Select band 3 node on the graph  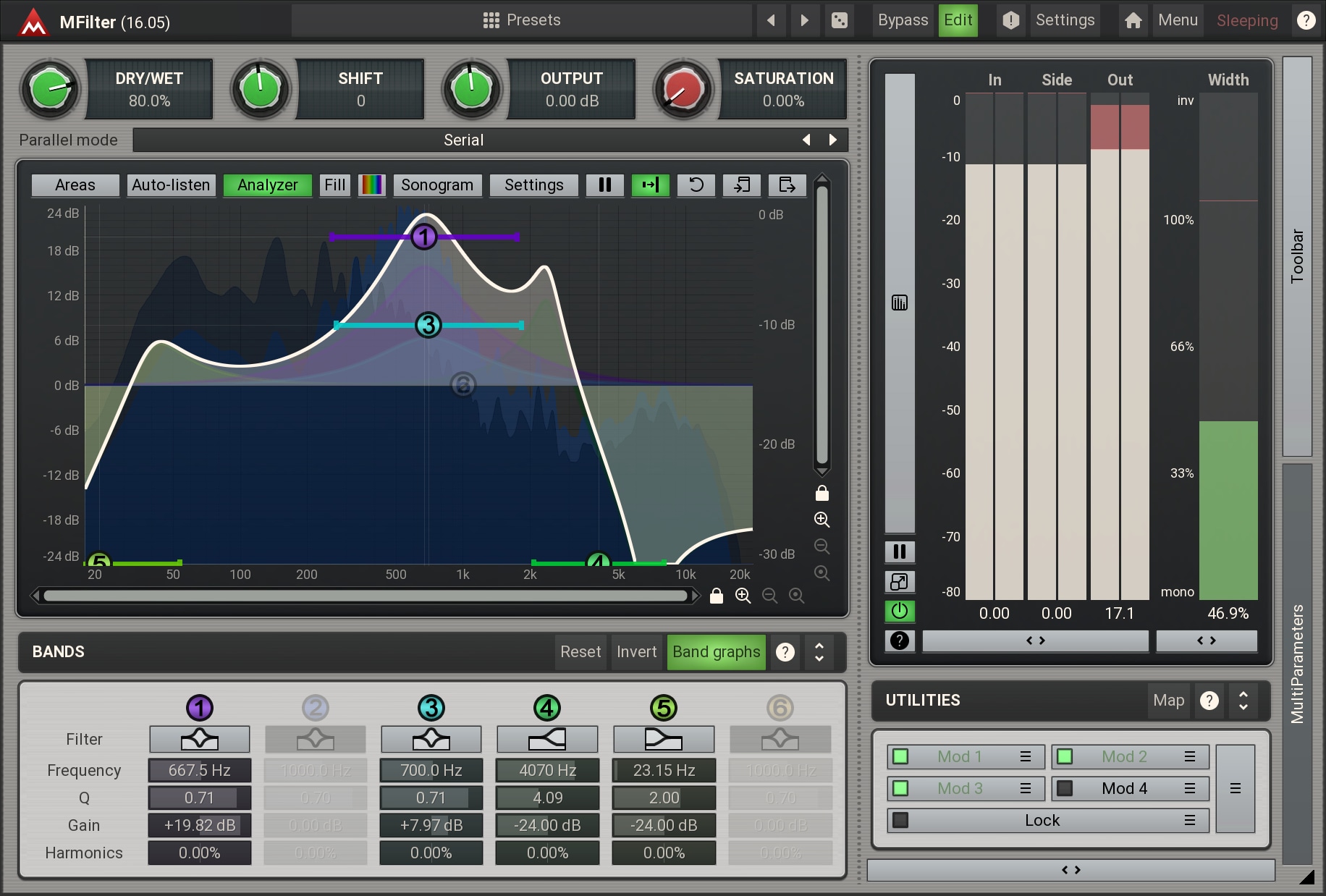click(428, 325)
